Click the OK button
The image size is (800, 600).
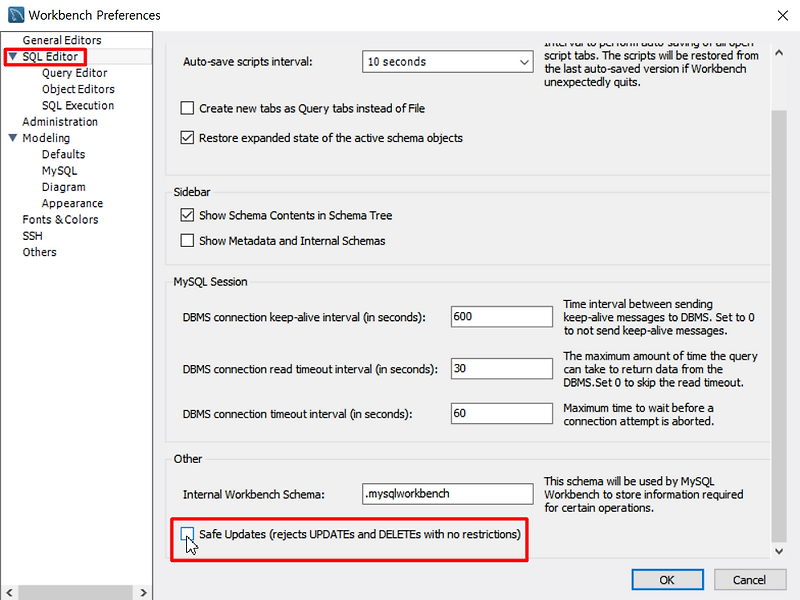(667, 580)
